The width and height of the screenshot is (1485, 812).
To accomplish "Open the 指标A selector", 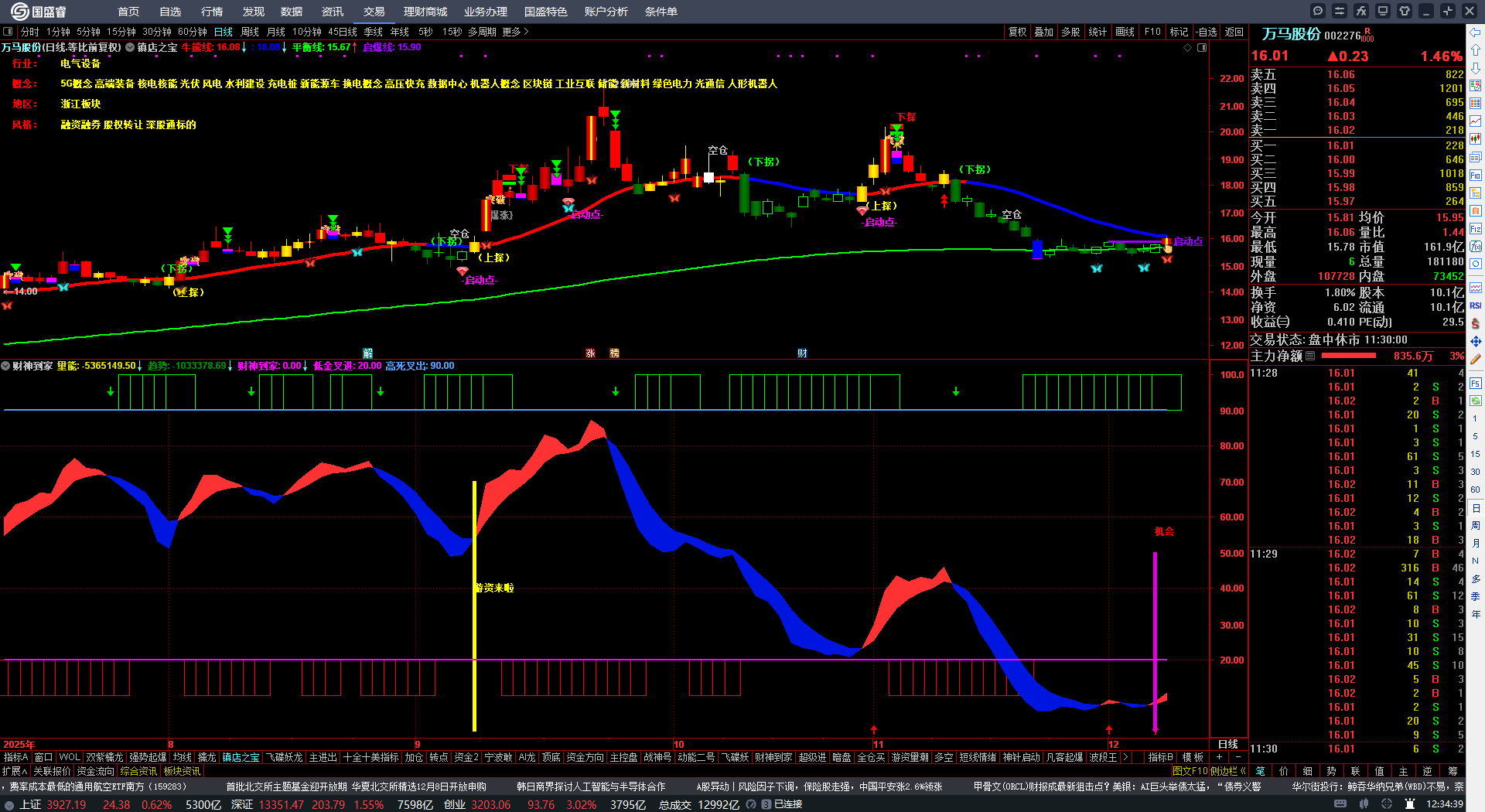I will click(16, 757).
